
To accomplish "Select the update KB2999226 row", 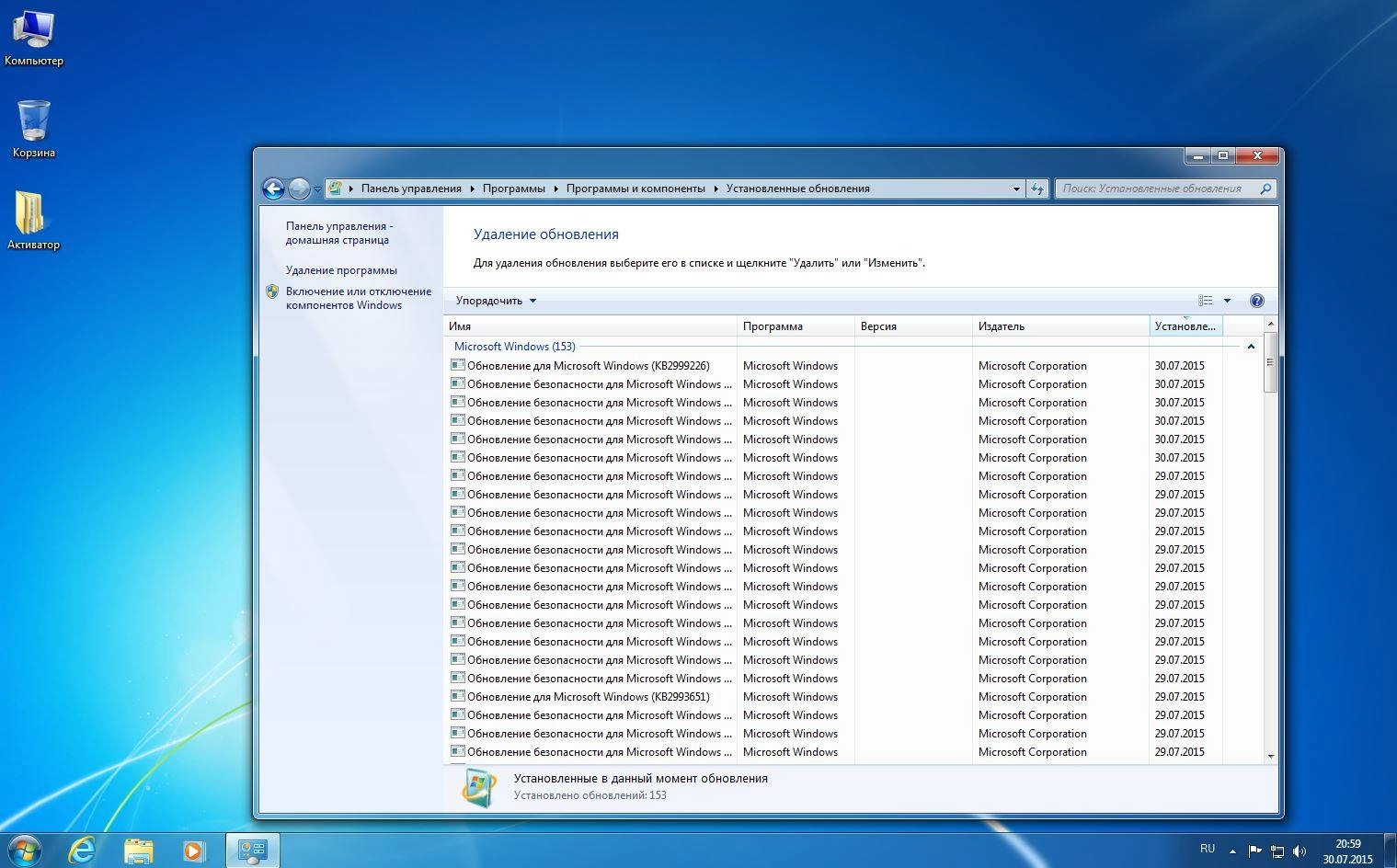I will coord(836,366).
